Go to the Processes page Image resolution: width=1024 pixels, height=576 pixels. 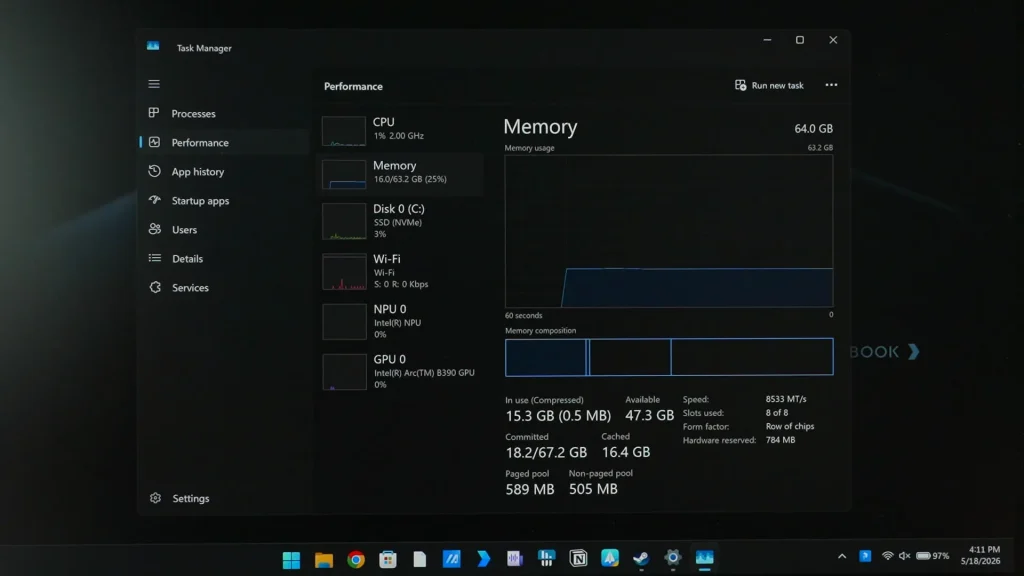(224, 114)
